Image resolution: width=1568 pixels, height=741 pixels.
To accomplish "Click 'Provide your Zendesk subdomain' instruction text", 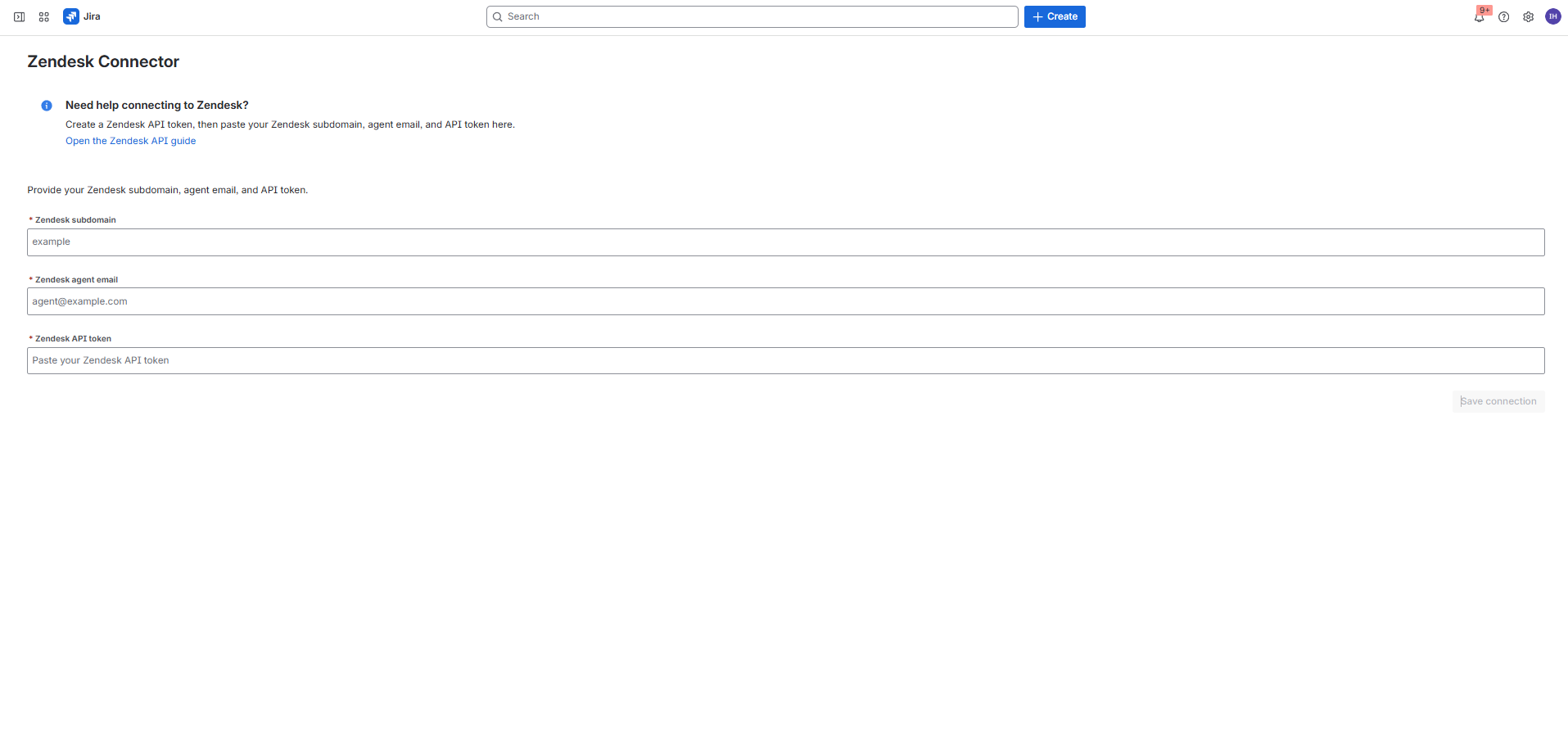I will click(168, 190).
